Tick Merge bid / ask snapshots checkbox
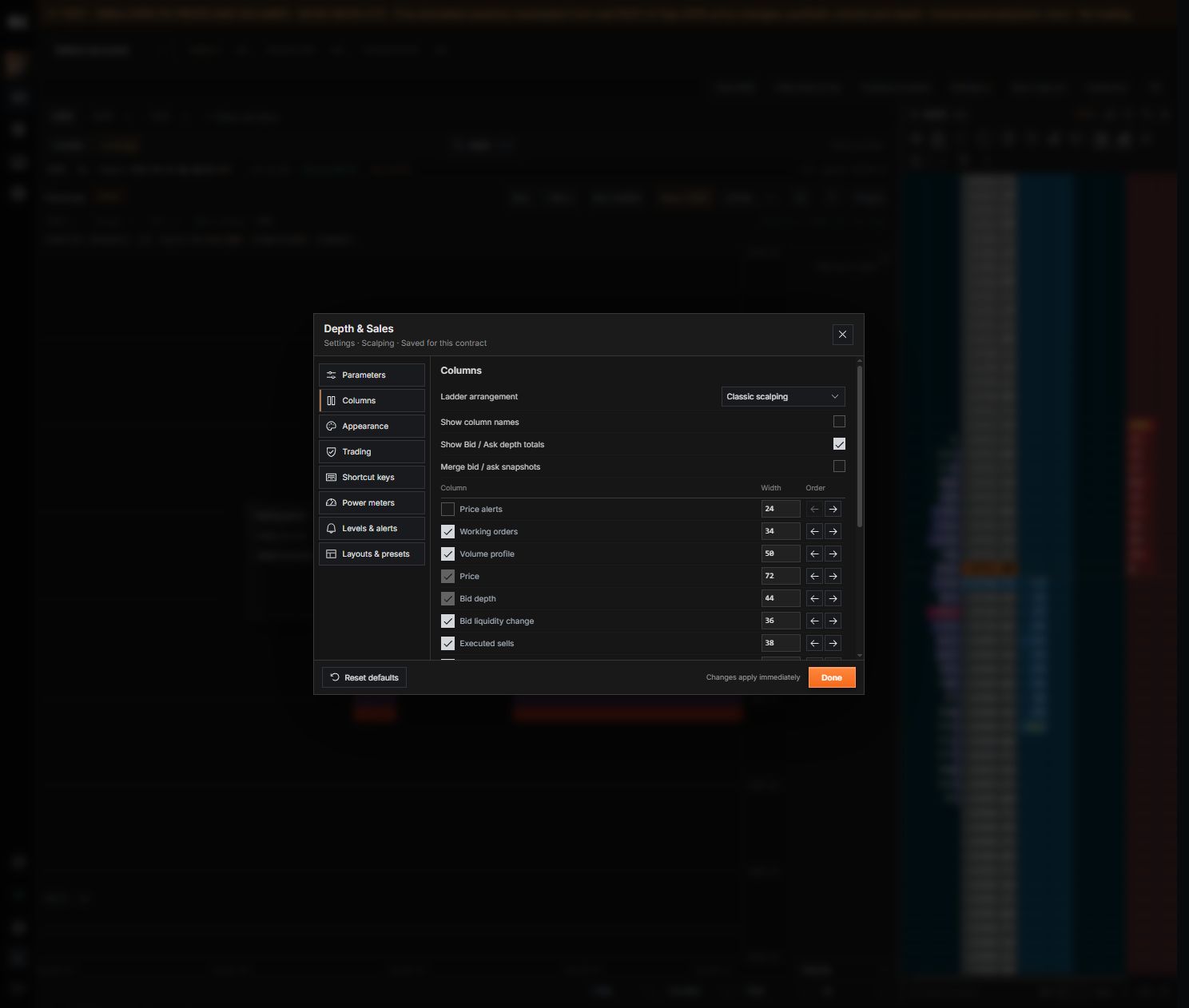Image resolution: width=1189 pixels, height=1008 pixels. (839, 466)
